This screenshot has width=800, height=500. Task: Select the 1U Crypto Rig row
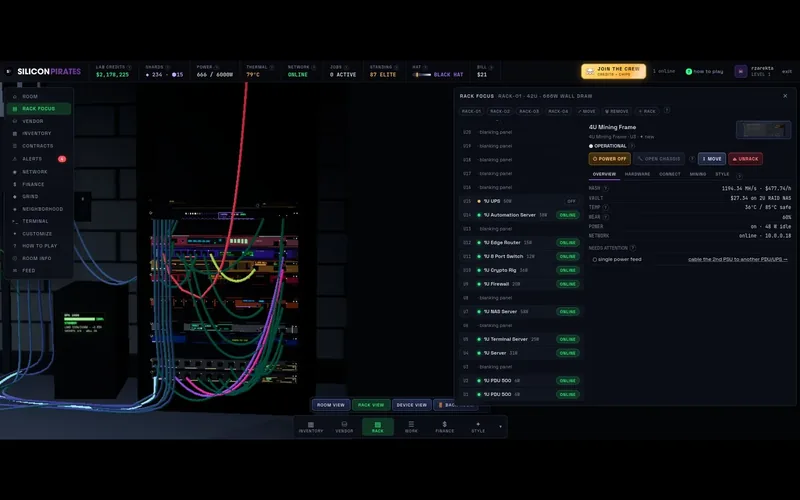(x=521, y=270)
